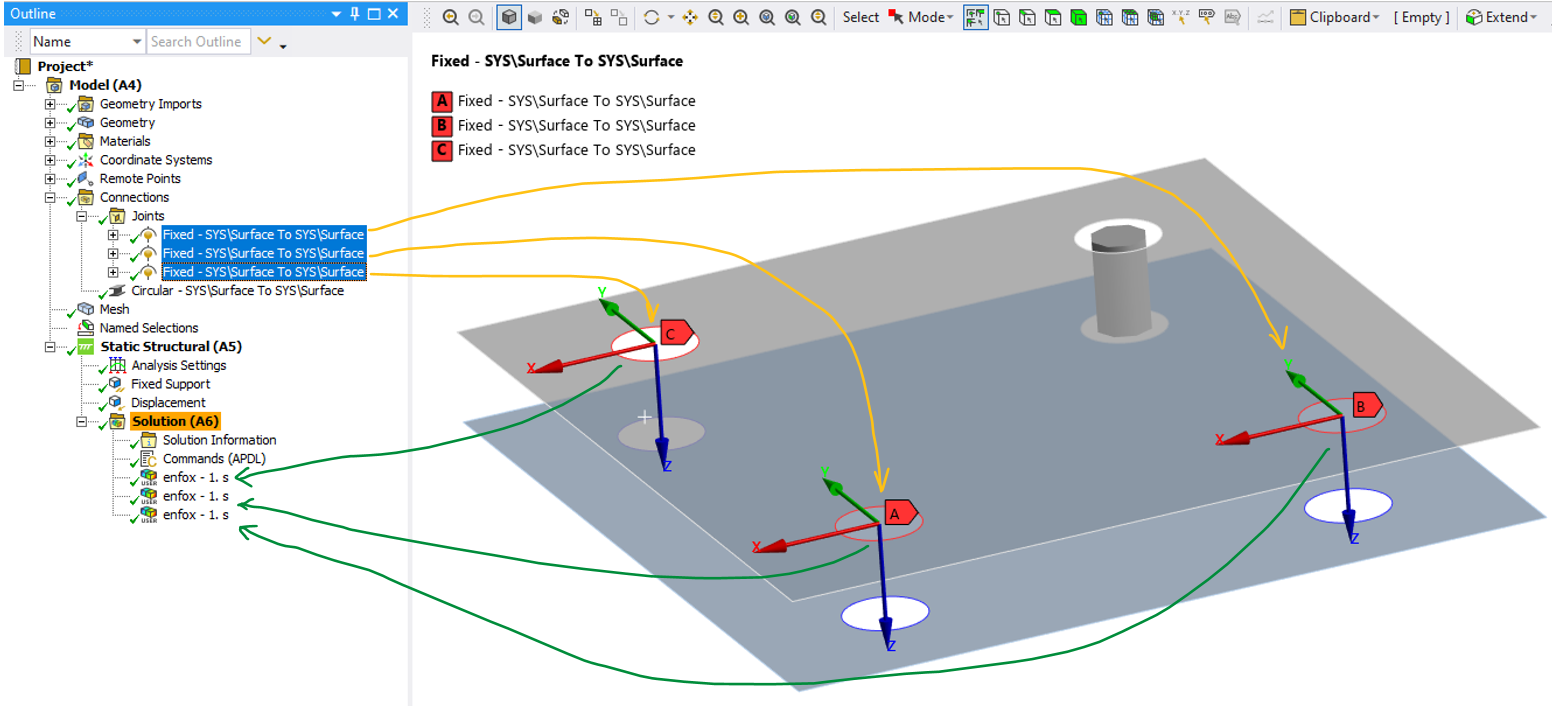
Task: Select the Box Zoom tool
Action: (740, 17)
